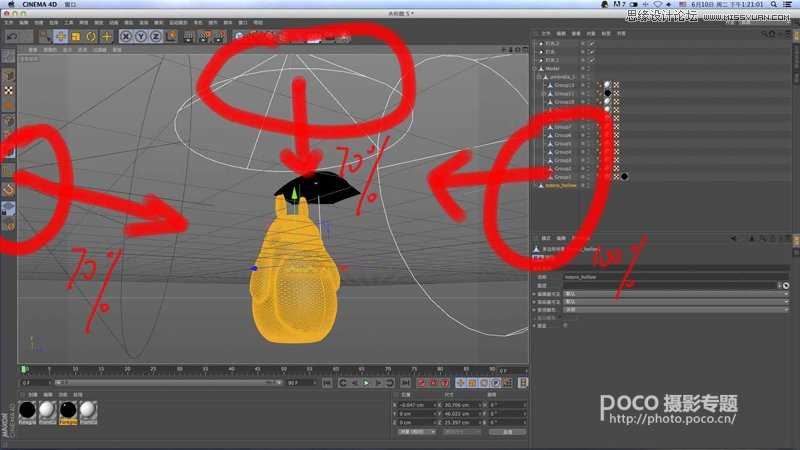The image size is (800, 450).
Task: Click the timeline preview range slider
Action: click(167, 383)
